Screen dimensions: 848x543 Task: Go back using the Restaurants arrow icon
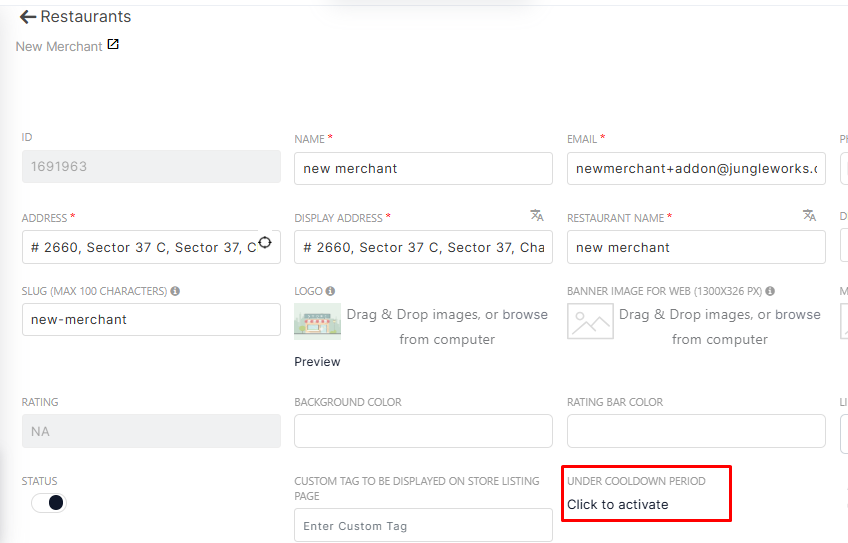(28, 17)
